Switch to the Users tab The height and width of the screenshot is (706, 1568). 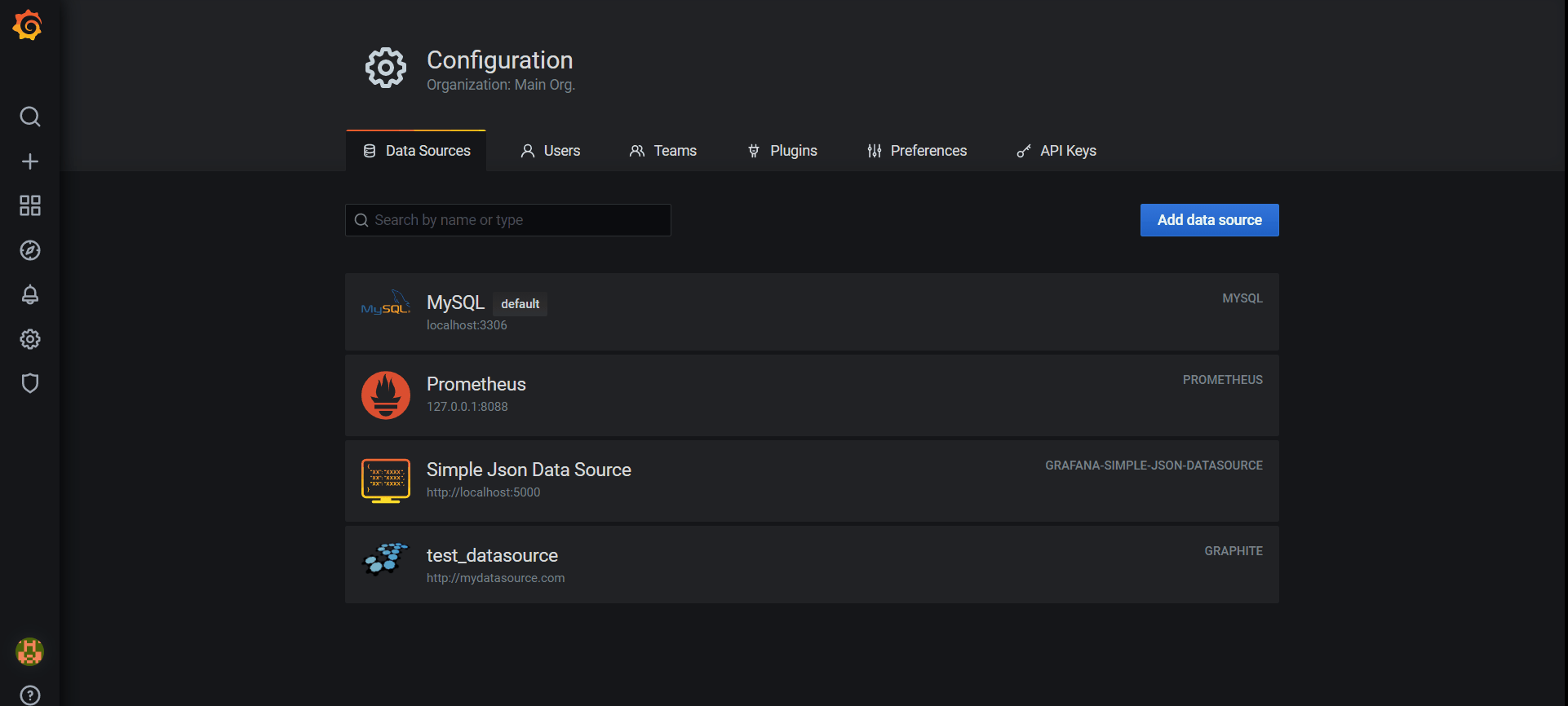point(551,151)
